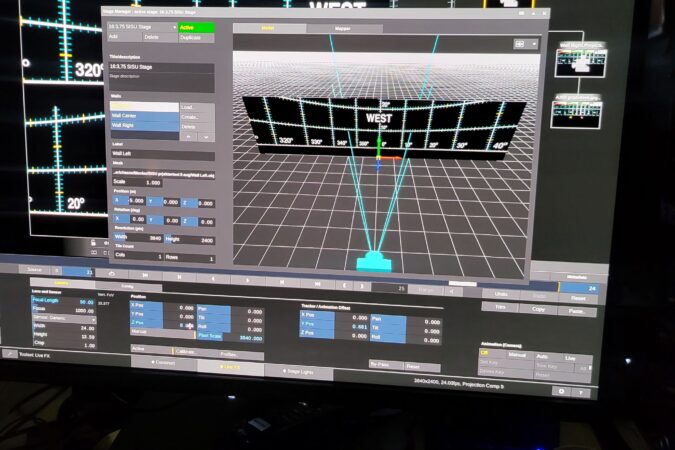This screenshot has height=450, width=675.
Task: Click the move wall up arrow
Action: (x=190, y=136)
